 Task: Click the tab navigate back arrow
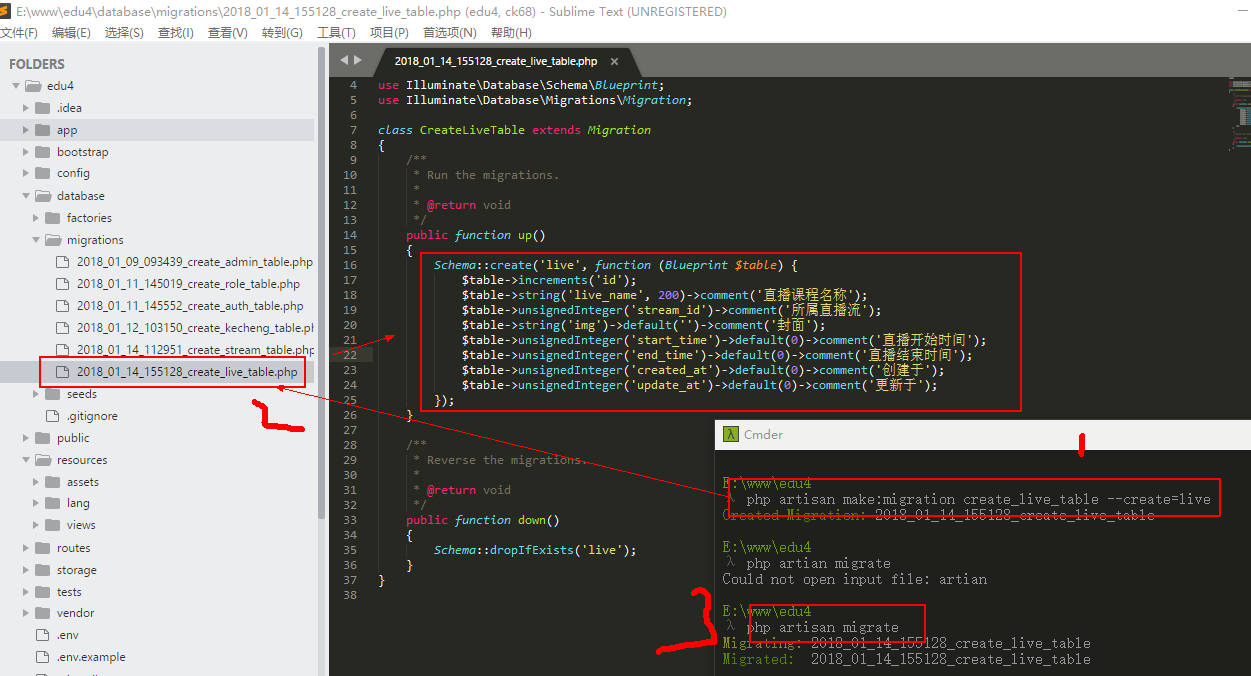[344, 60]
